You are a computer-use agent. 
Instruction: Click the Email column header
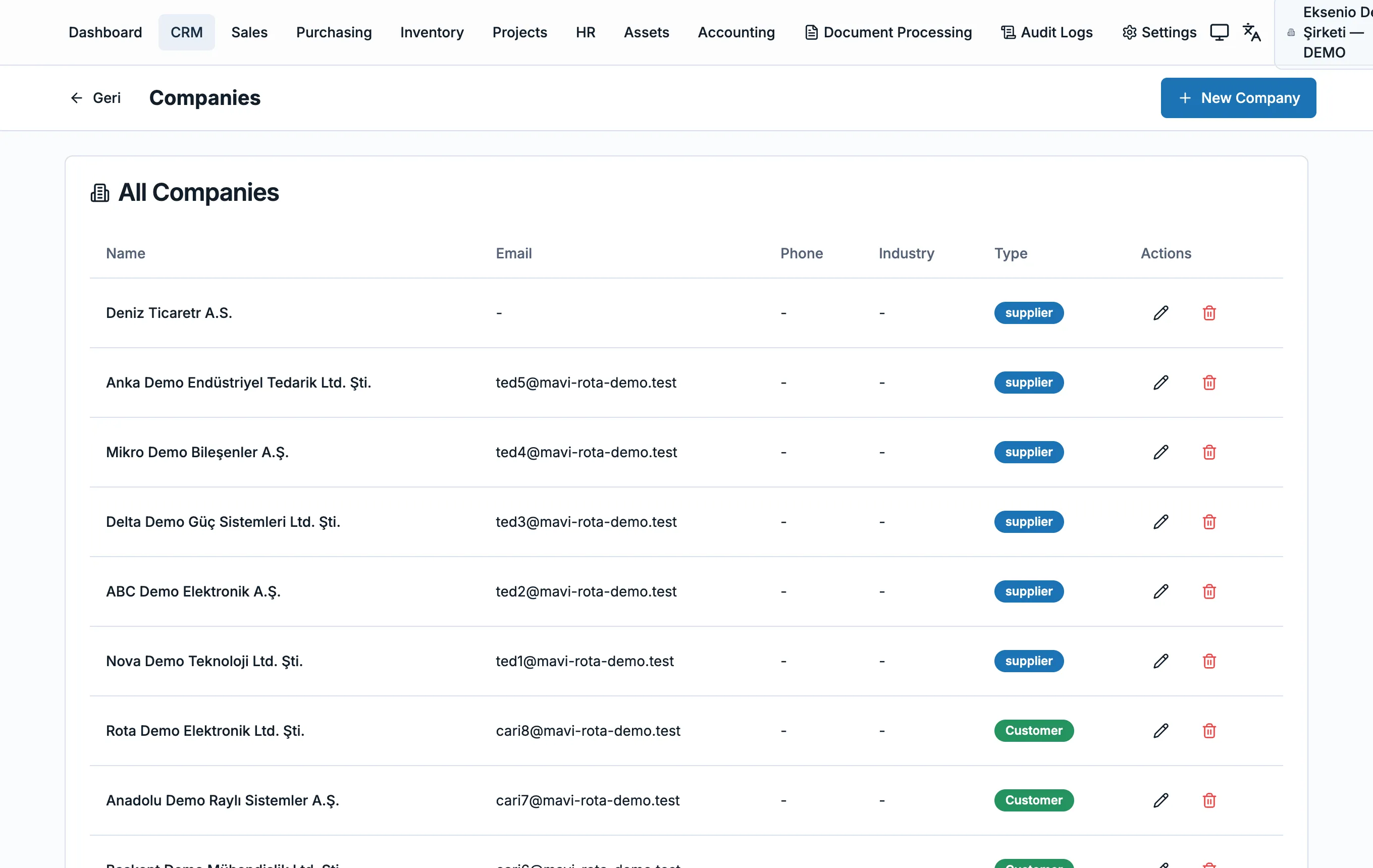click(x=513, y=253)
